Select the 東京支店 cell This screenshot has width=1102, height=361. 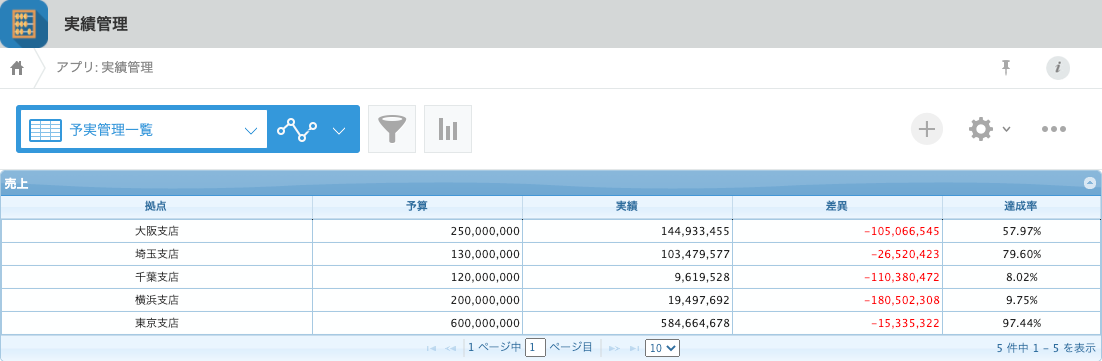coord(157,323)
